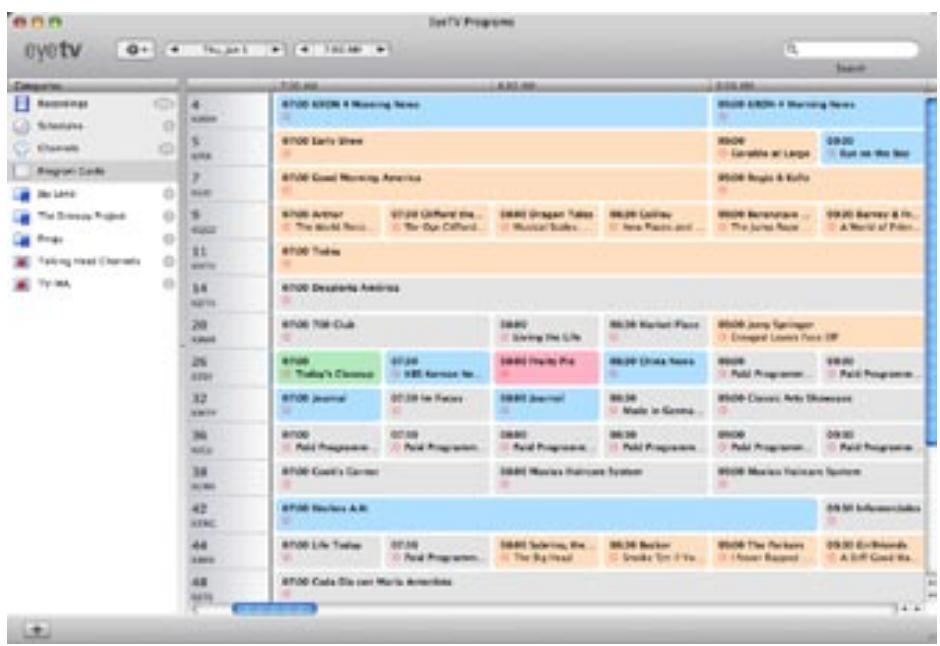Click the time field showing 7:00 AM
The height and width of the screenshot is (646, 940).
tap(343, 50)
